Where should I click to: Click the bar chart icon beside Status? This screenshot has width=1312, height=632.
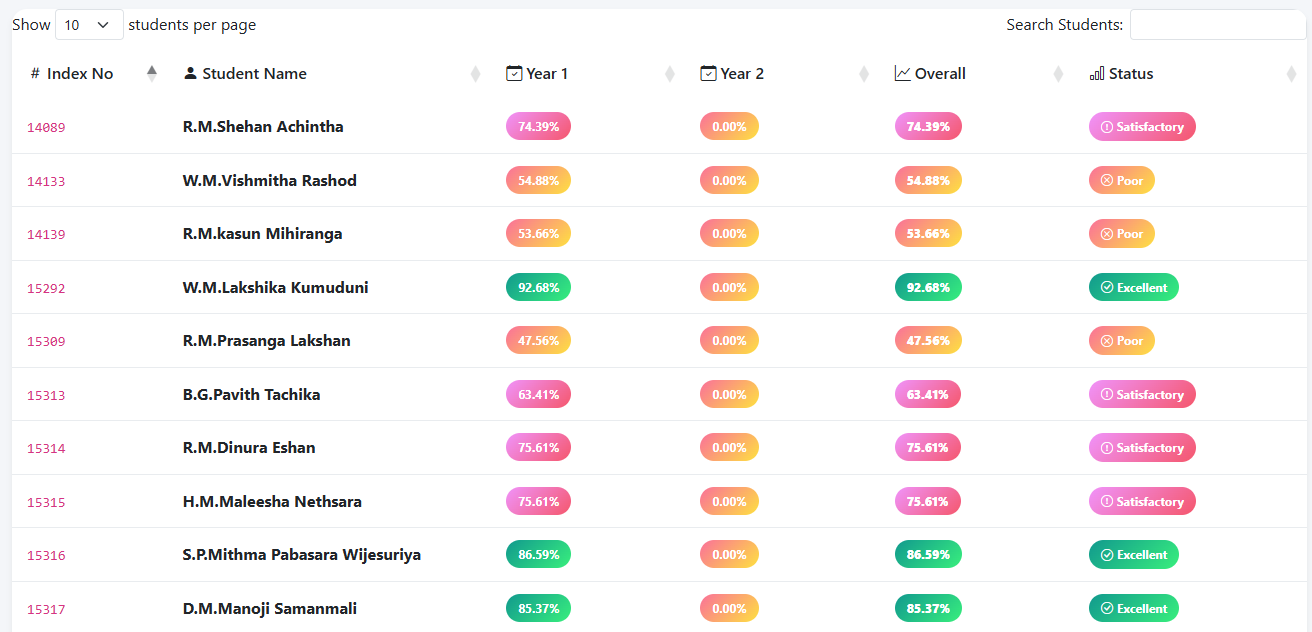point(1097,73)
